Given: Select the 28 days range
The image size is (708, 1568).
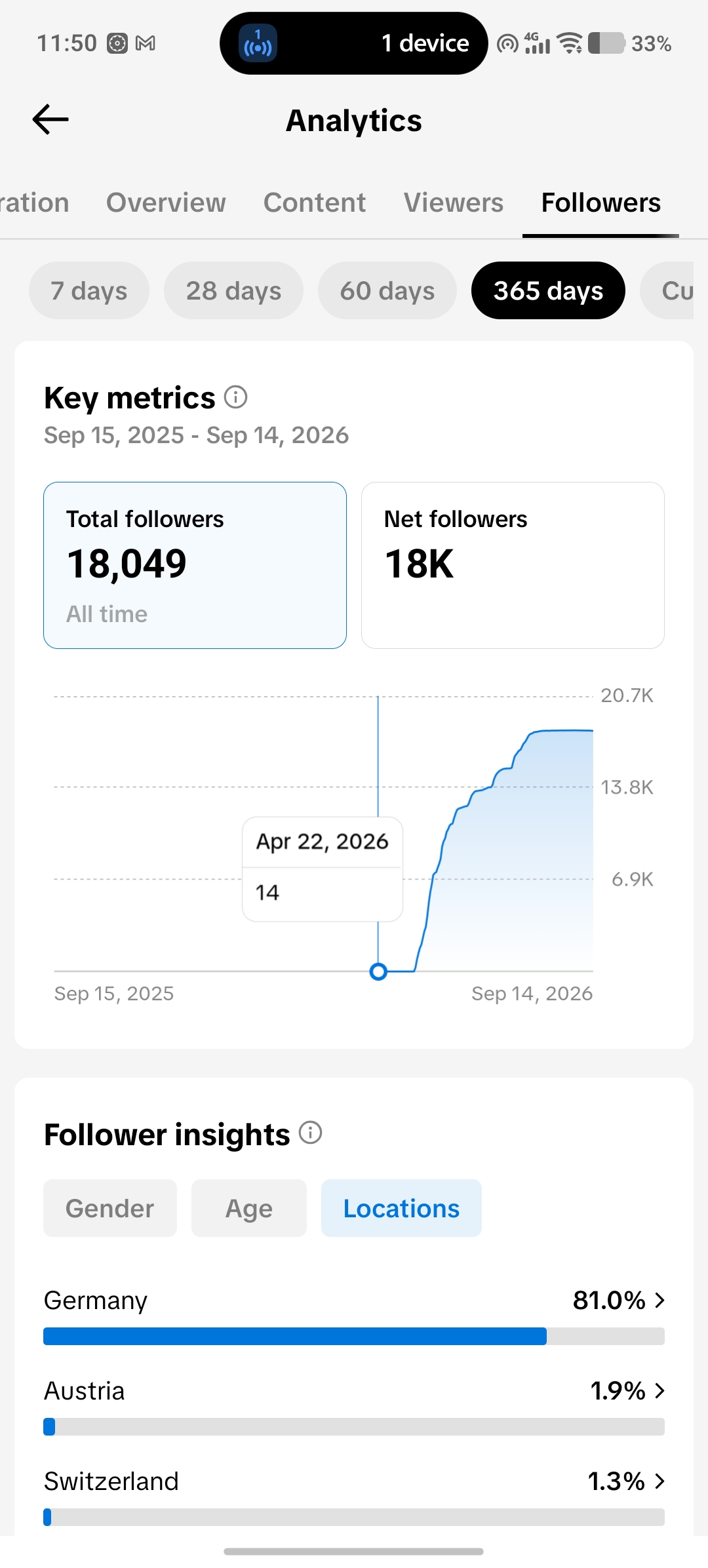Looking at the screenshot, I should (233, 290).
